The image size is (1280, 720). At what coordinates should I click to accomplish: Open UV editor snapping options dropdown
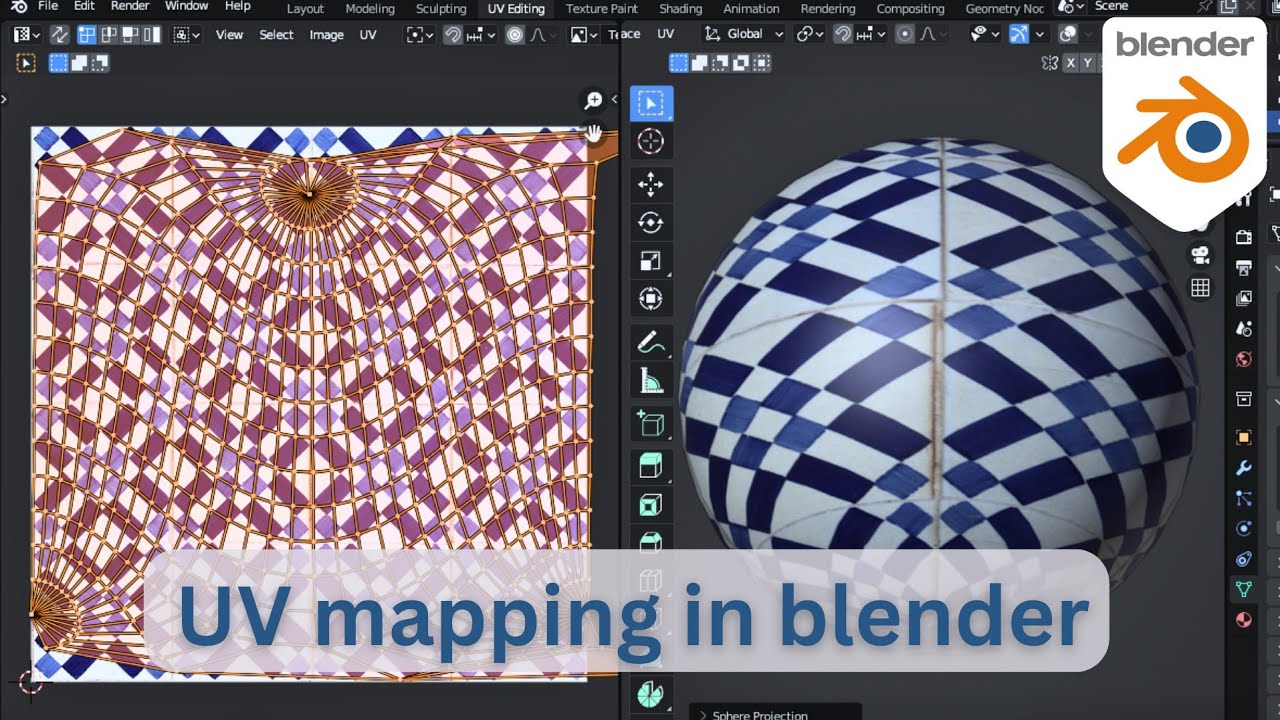coord(481,35)
